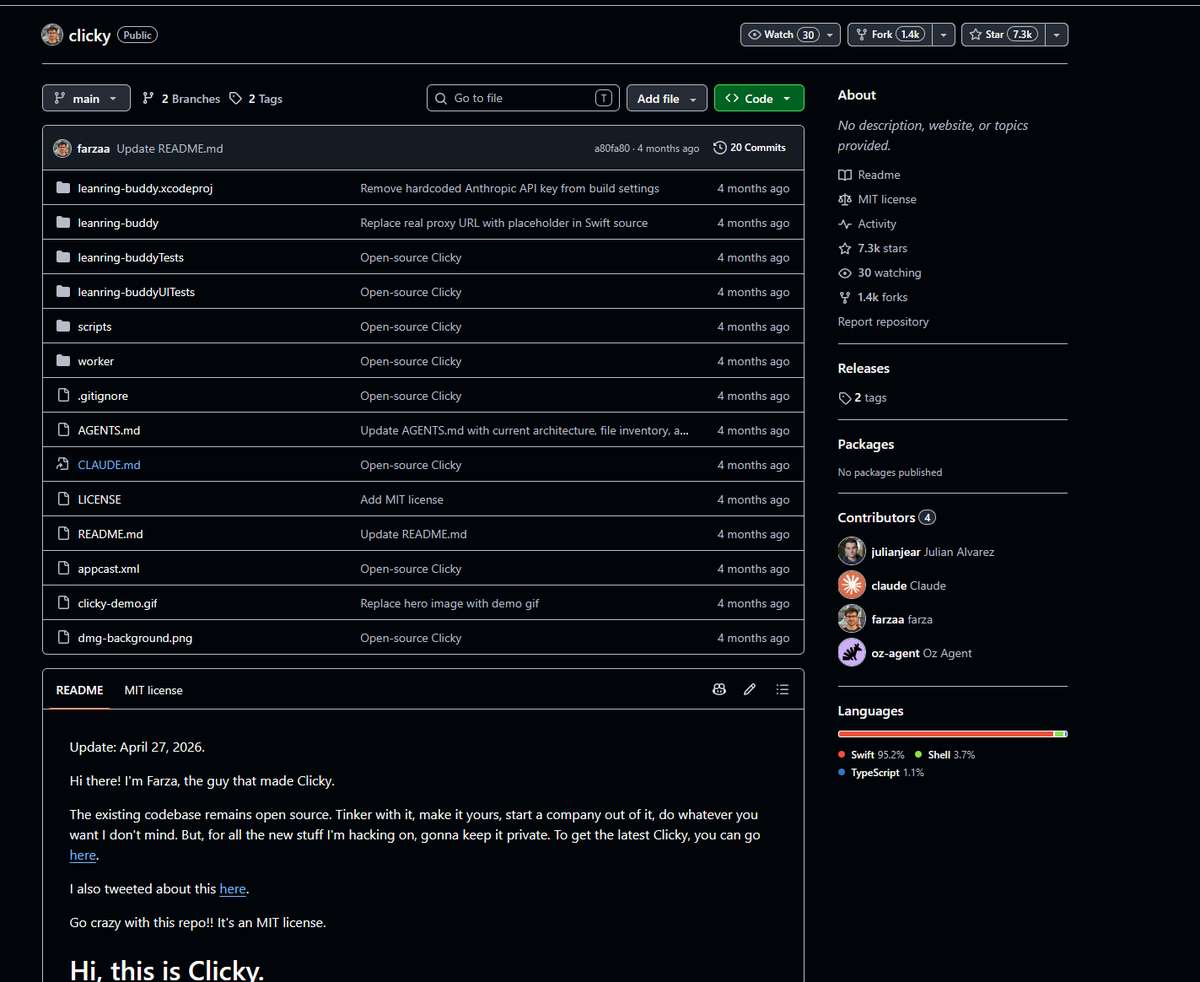Open the AGENTS.md file name
Screen dimensions: 1200x982
[109, 431]
